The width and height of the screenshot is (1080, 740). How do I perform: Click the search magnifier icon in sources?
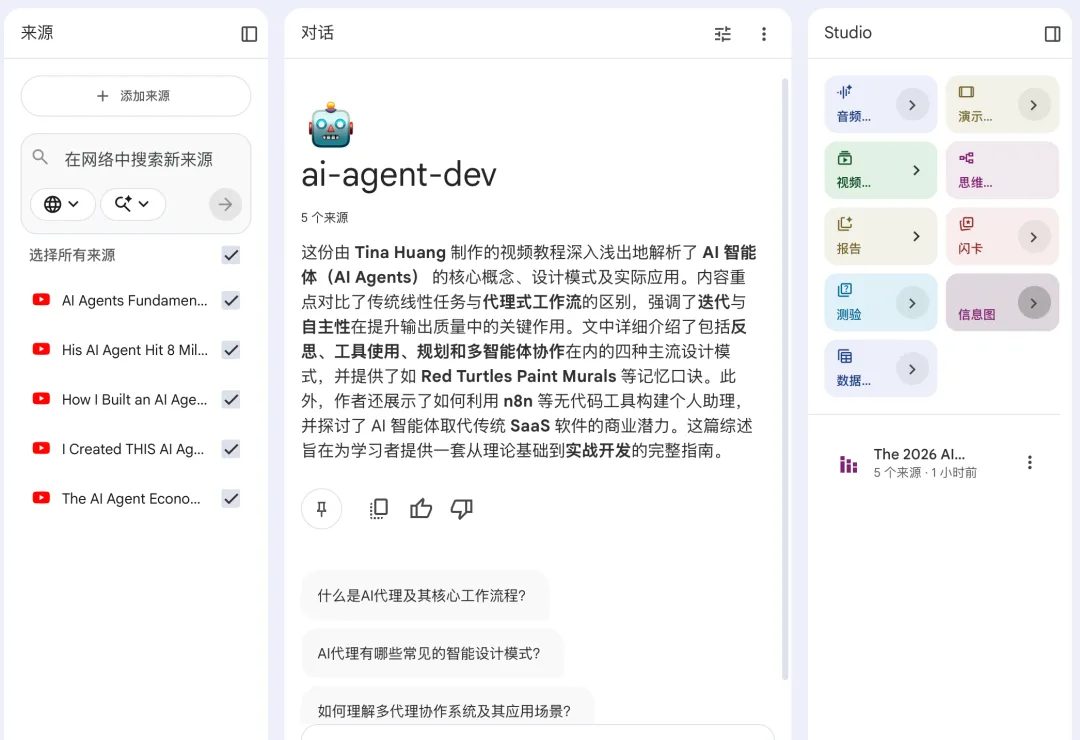(41, 157)
